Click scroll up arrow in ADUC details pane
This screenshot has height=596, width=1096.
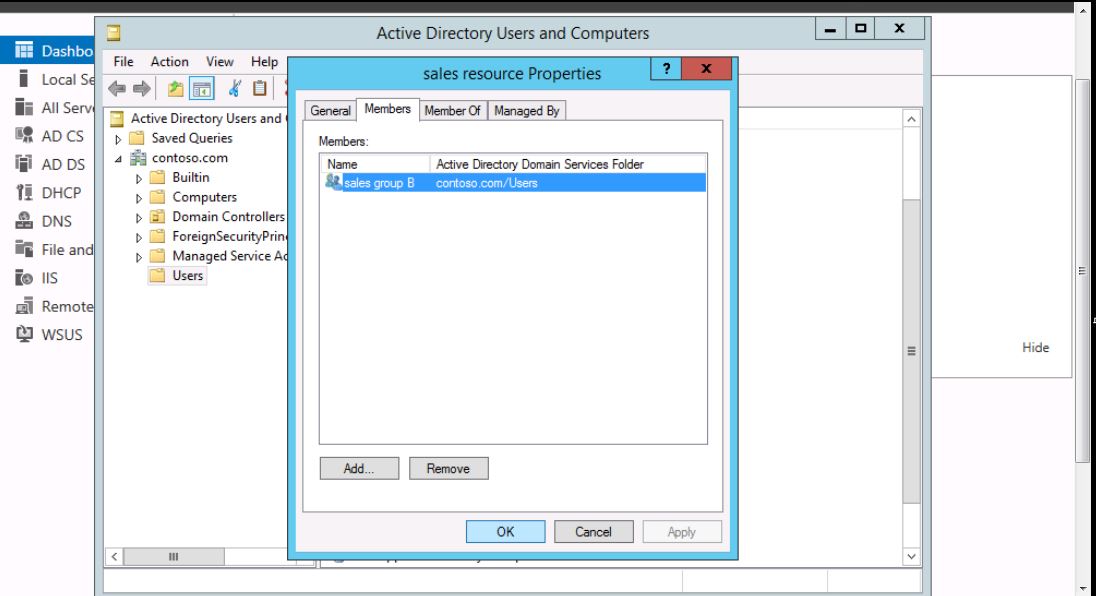click(911, 119)
